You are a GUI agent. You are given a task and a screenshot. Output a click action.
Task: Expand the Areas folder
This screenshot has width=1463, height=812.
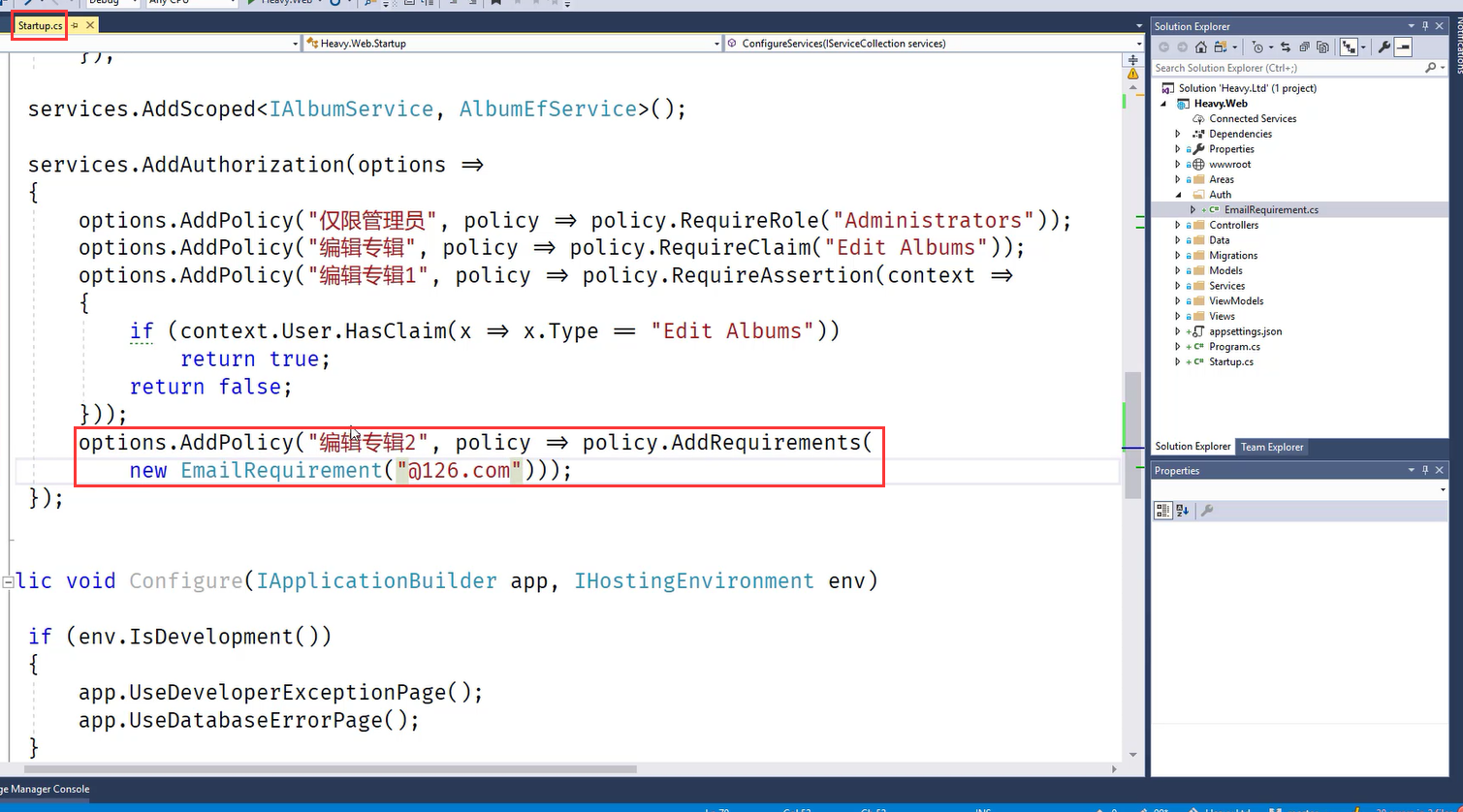(1178, 179)
